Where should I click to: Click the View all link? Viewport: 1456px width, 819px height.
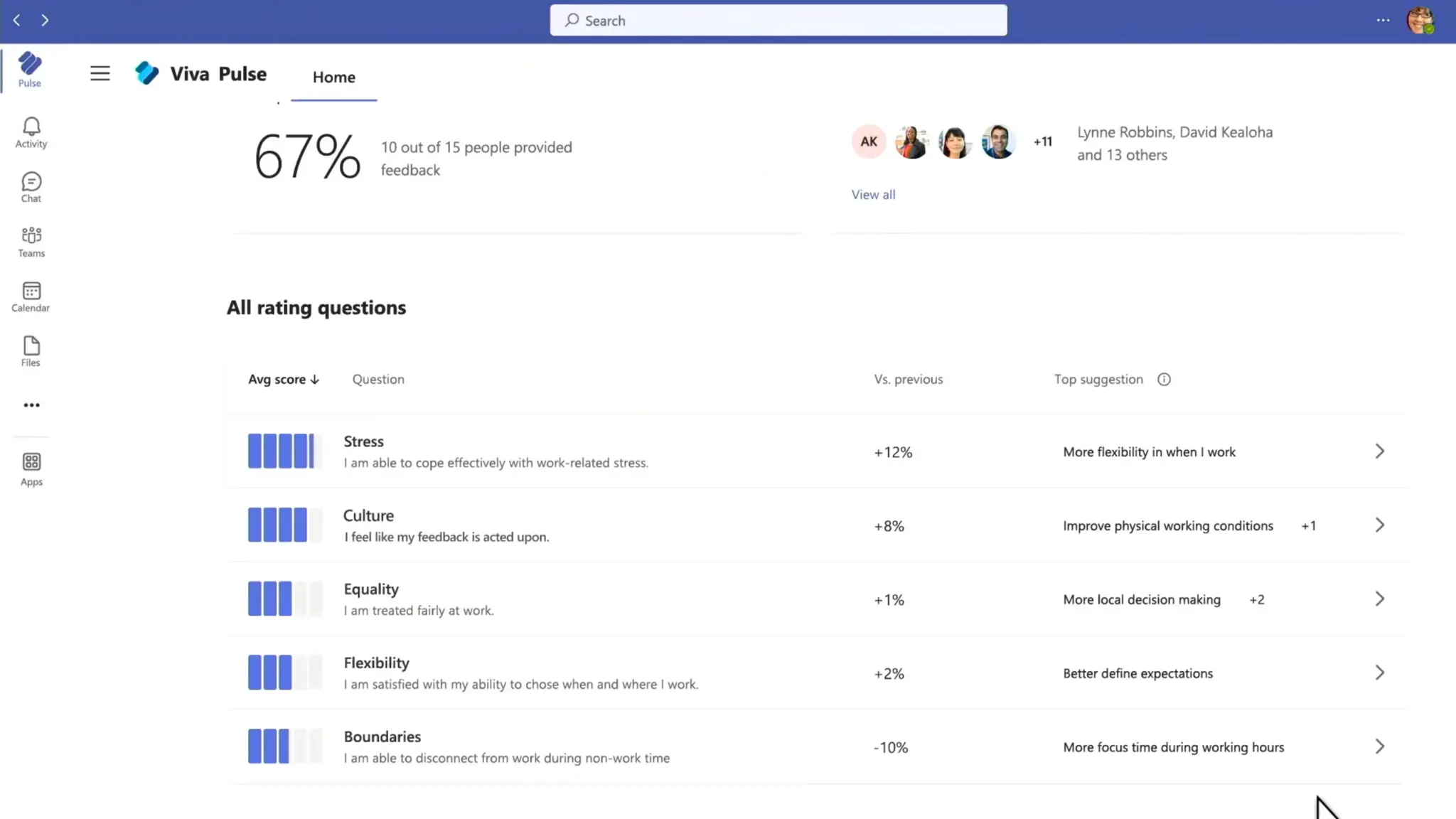point(873,195)
